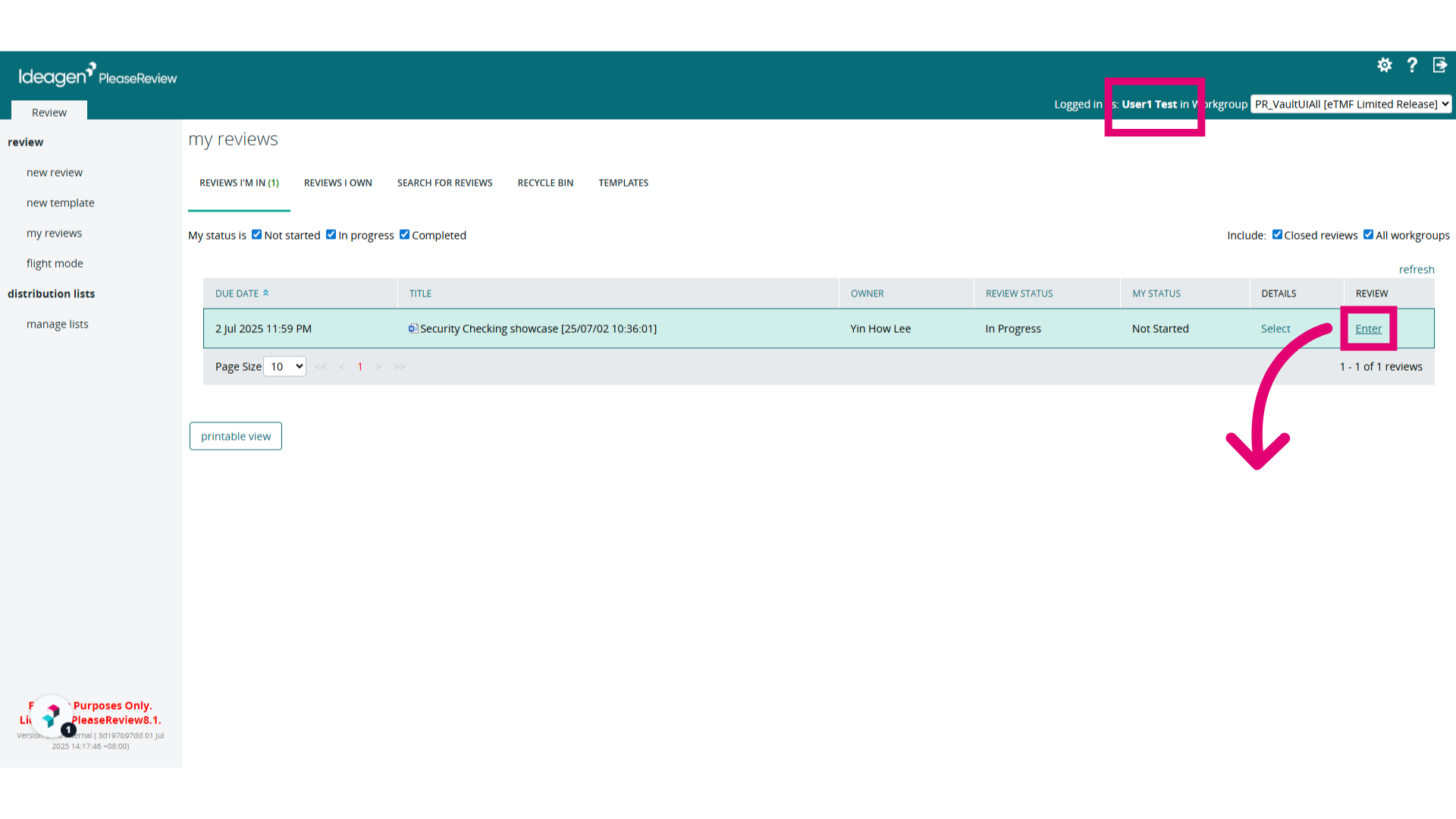Click refresh above the table
Screen dimensions: 1456x819
click(1417, 269)
